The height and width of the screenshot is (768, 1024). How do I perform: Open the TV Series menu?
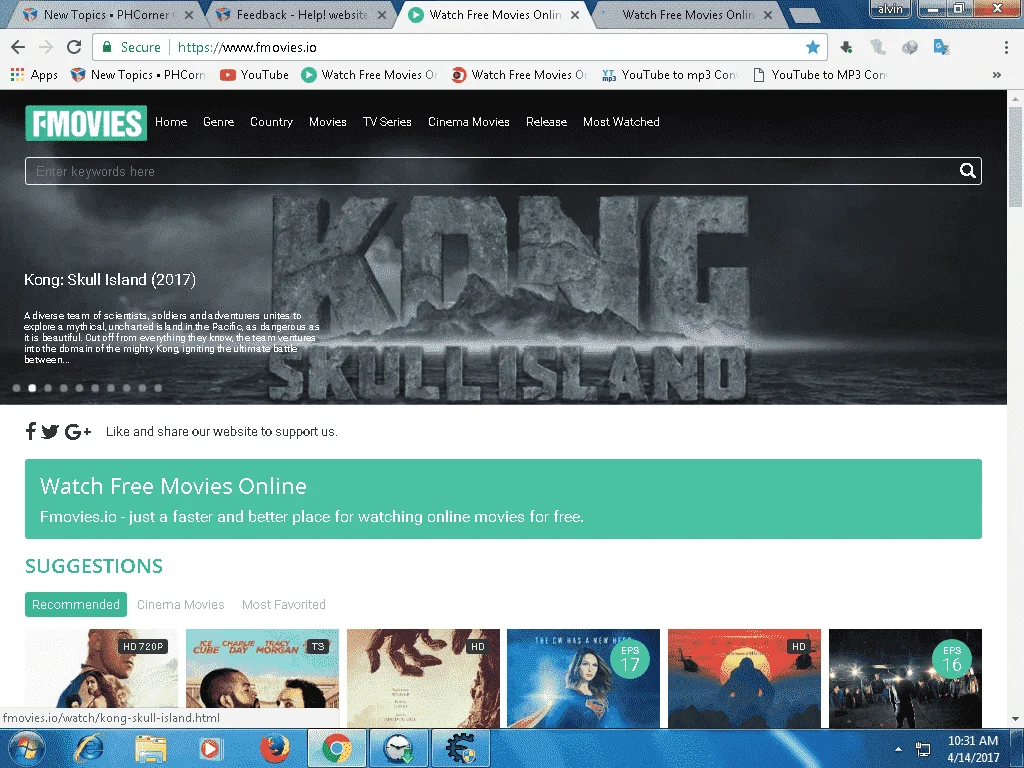click(387, 122)
